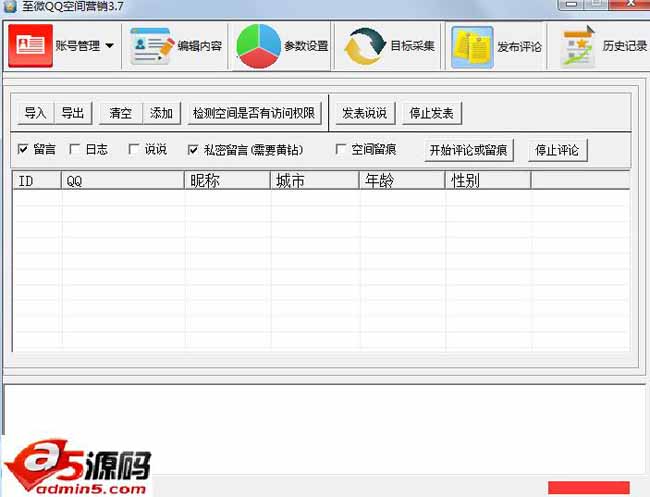The width and height of the screenshot is (650, 497).
Task: Click the 导入 button
Action: (36, 113)
